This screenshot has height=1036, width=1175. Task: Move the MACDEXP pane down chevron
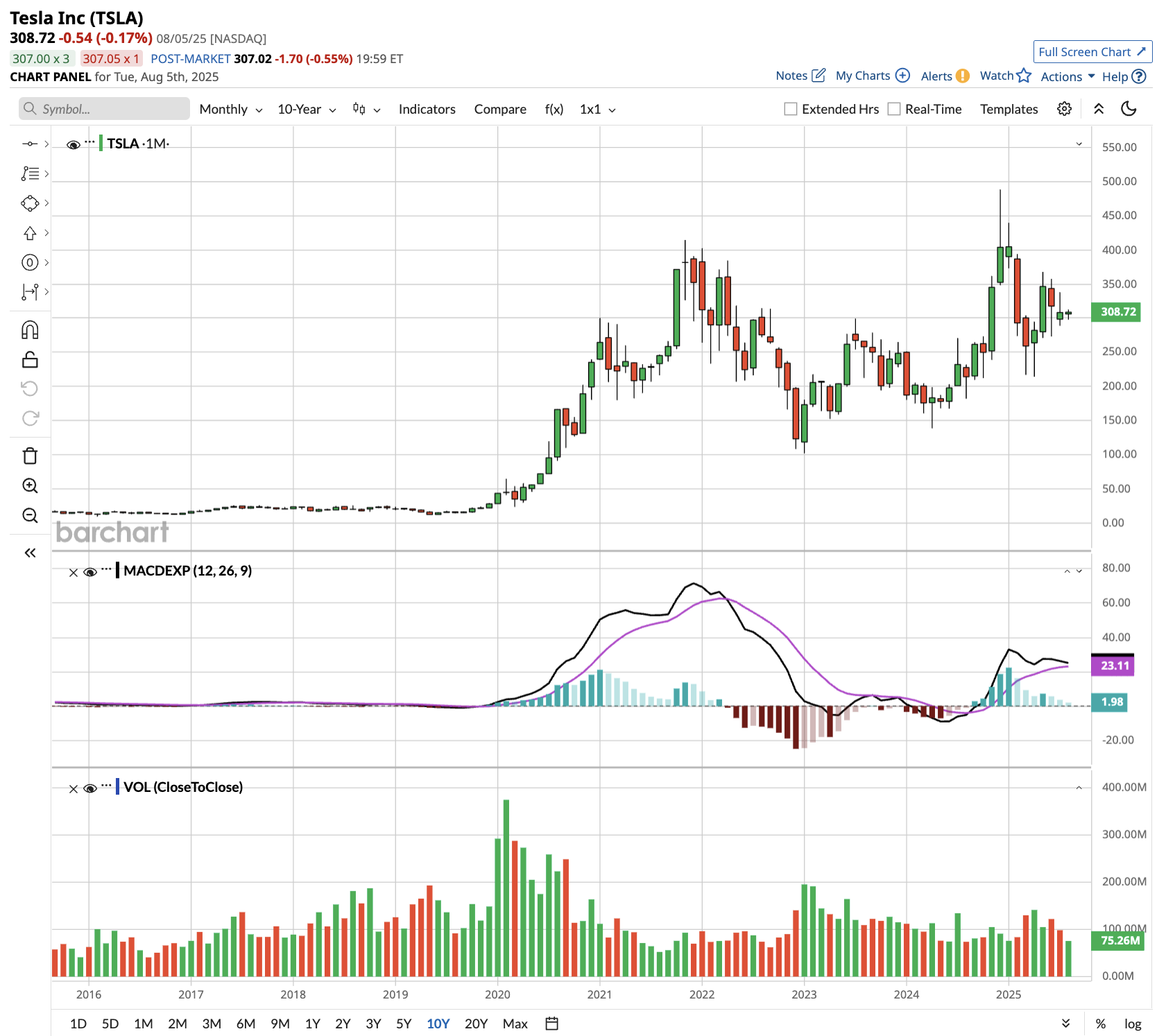tap(1079, 571)
